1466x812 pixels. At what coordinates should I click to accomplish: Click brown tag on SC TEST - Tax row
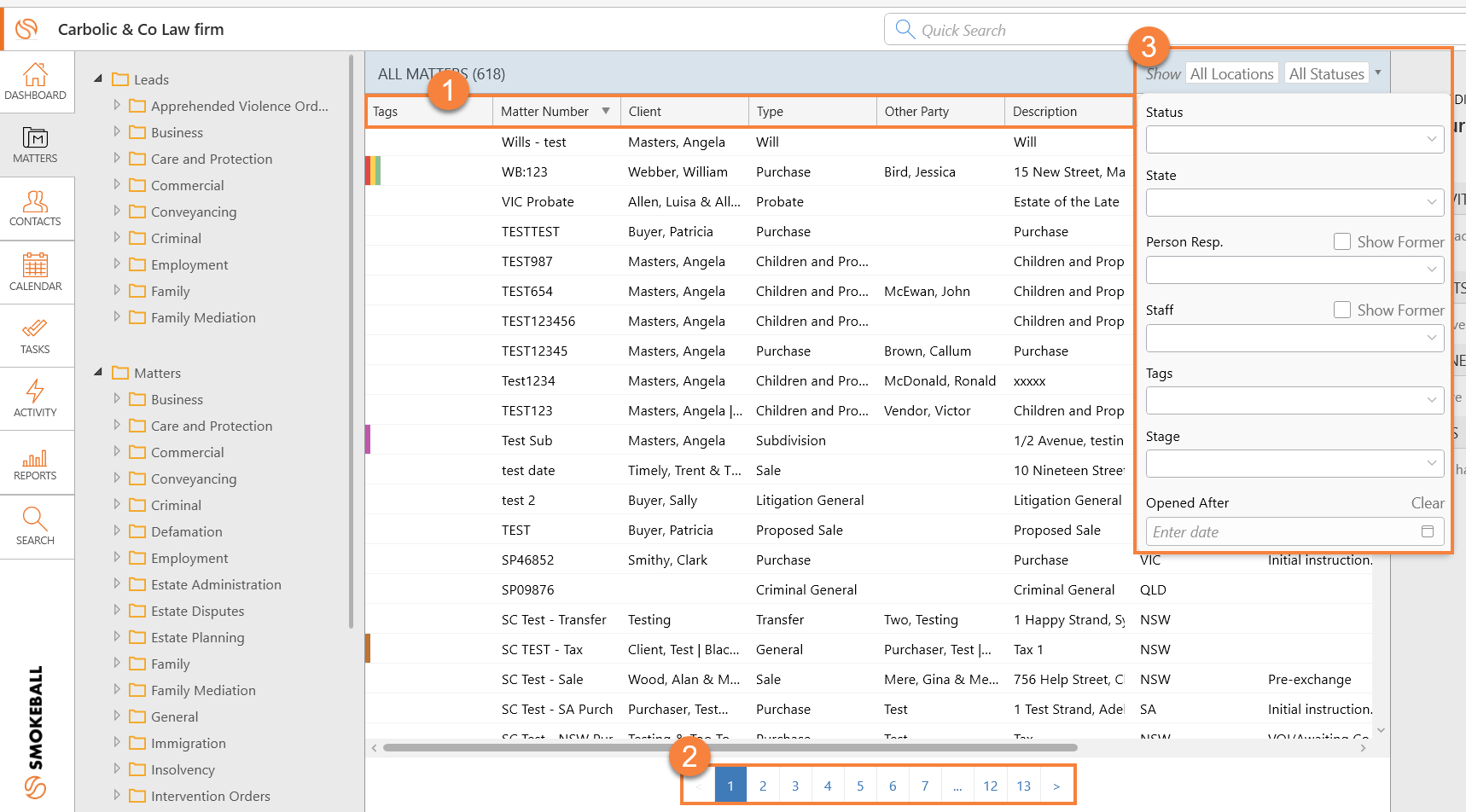point(368,648)
